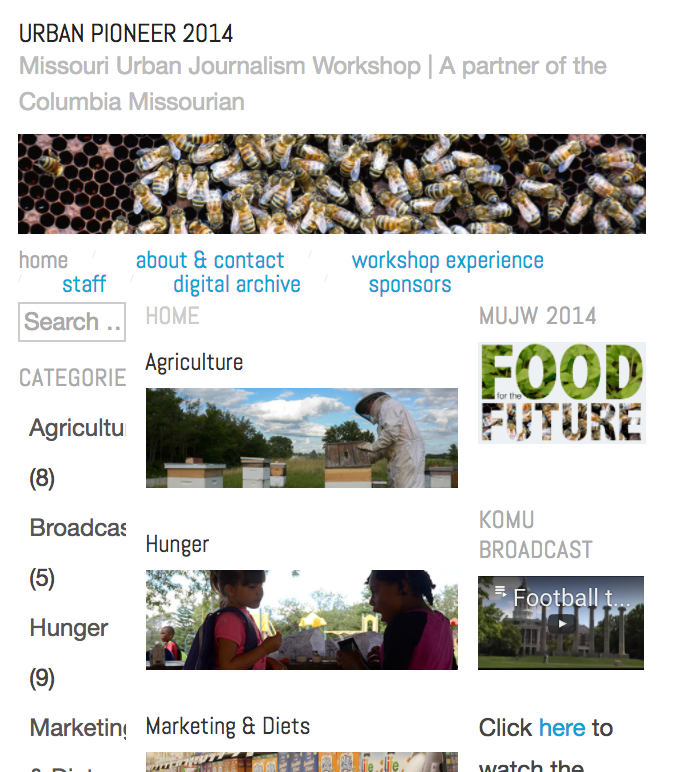This screenshot has width=688, height=772.
Task: Click the Food for the Future logo
Action: (561, 393)
